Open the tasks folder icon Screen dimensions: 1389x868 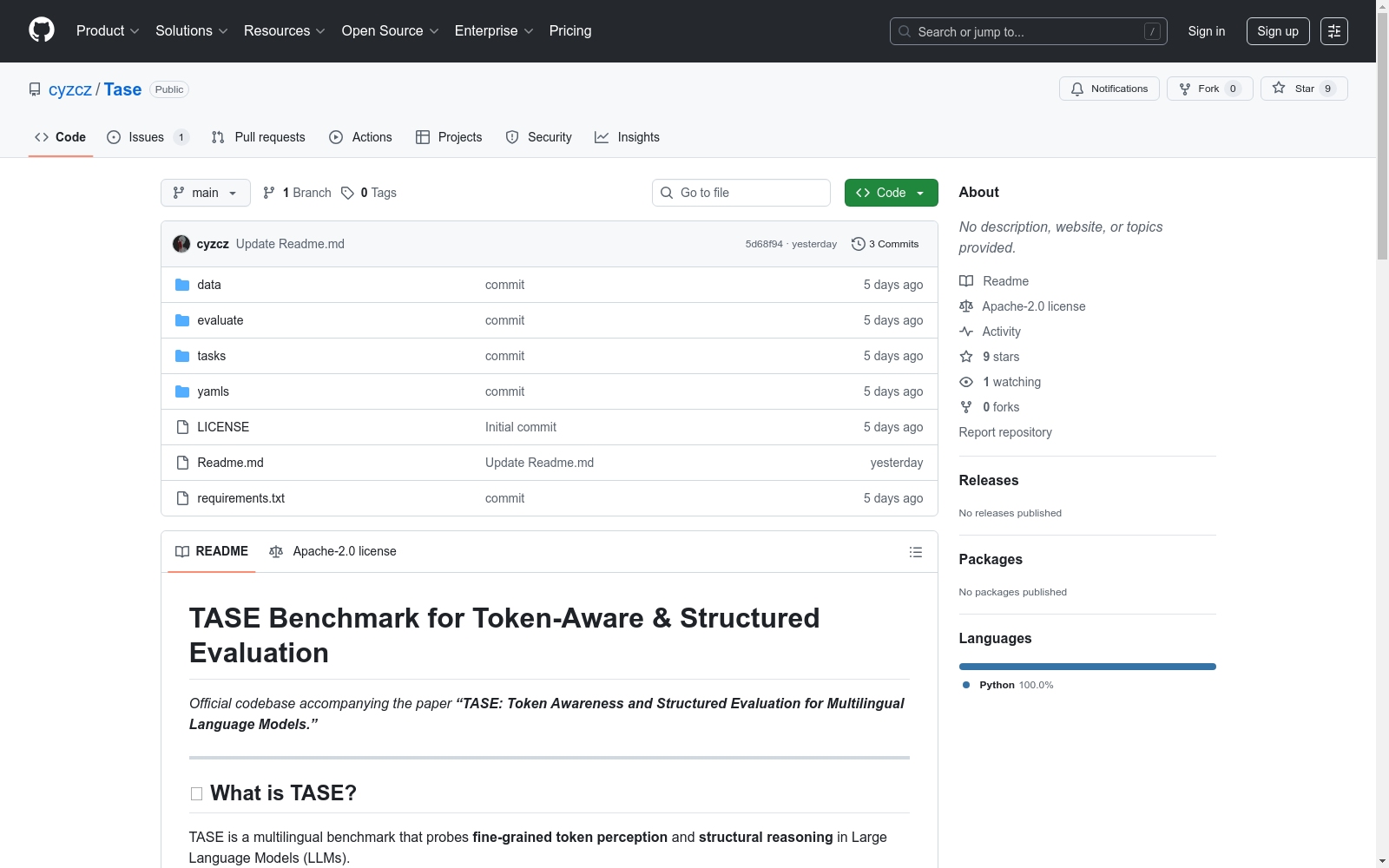pyautogui.click(x=182, y=356)
